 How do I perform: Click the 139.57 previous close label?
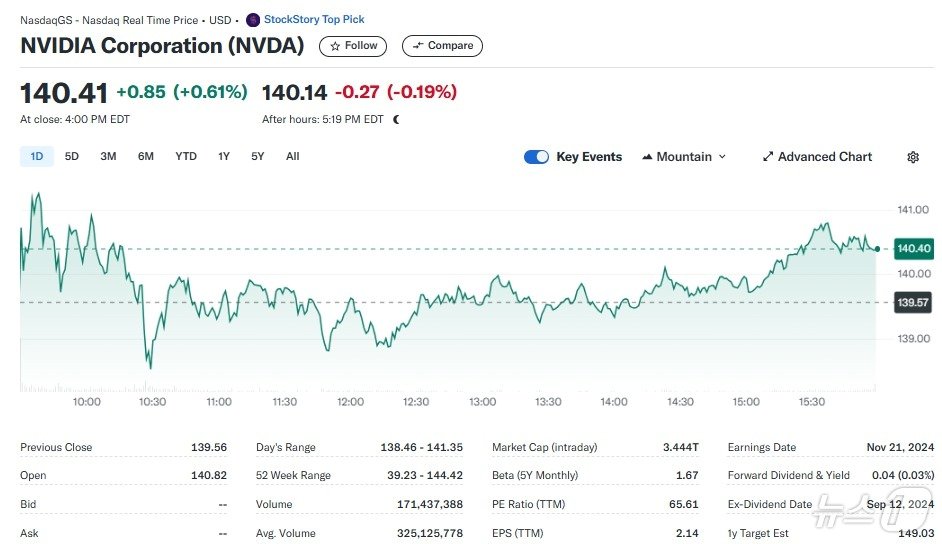click(913, 302)
